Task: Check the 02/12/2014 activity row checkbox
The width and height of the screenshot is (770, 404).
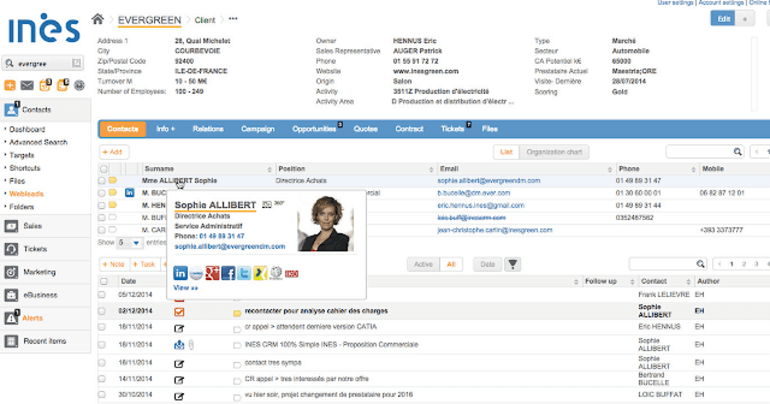Action: point(102,311)
